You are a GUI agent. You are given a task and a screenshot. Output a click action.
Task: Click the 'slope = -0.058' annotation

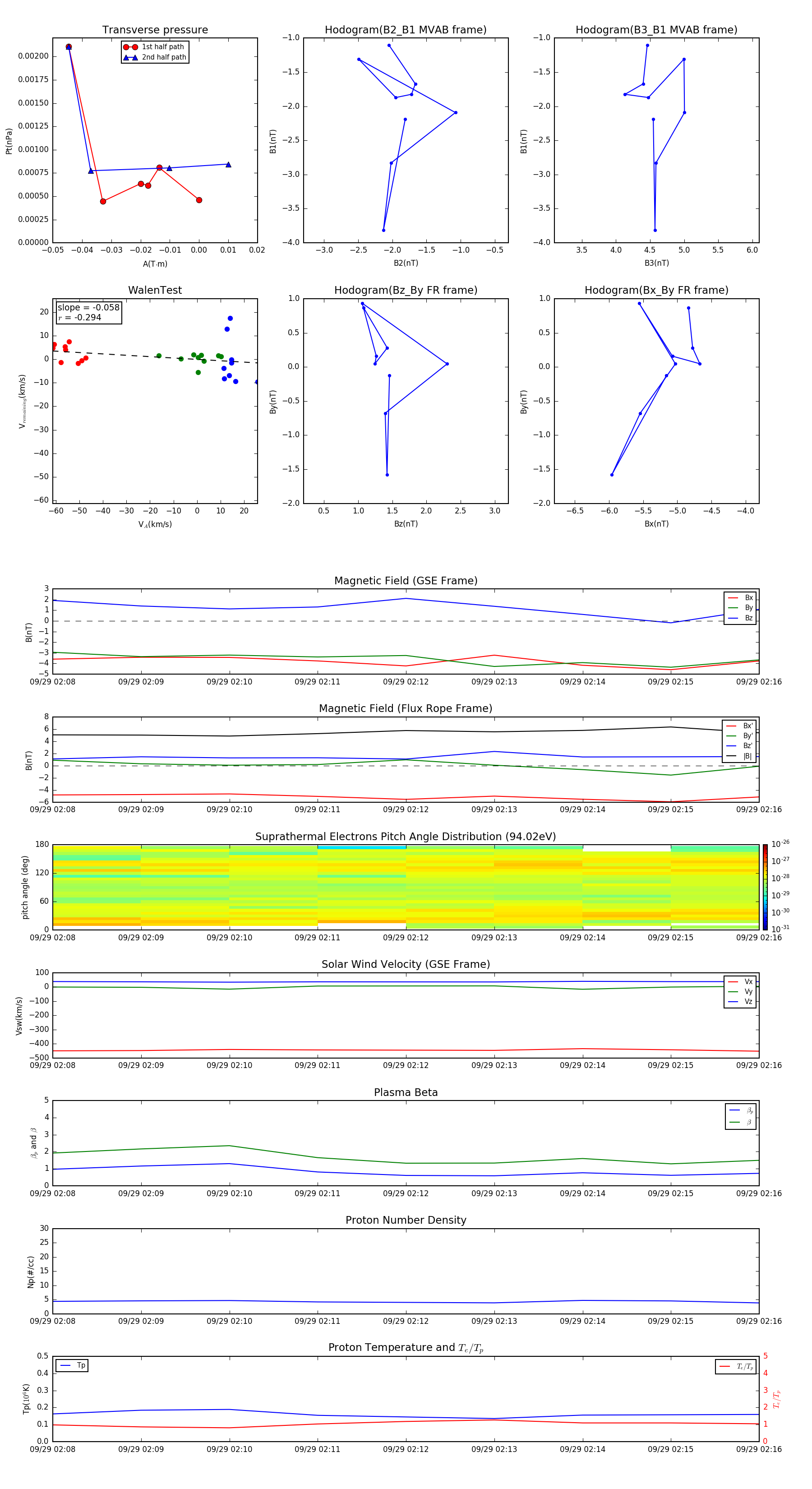(88, 308)
